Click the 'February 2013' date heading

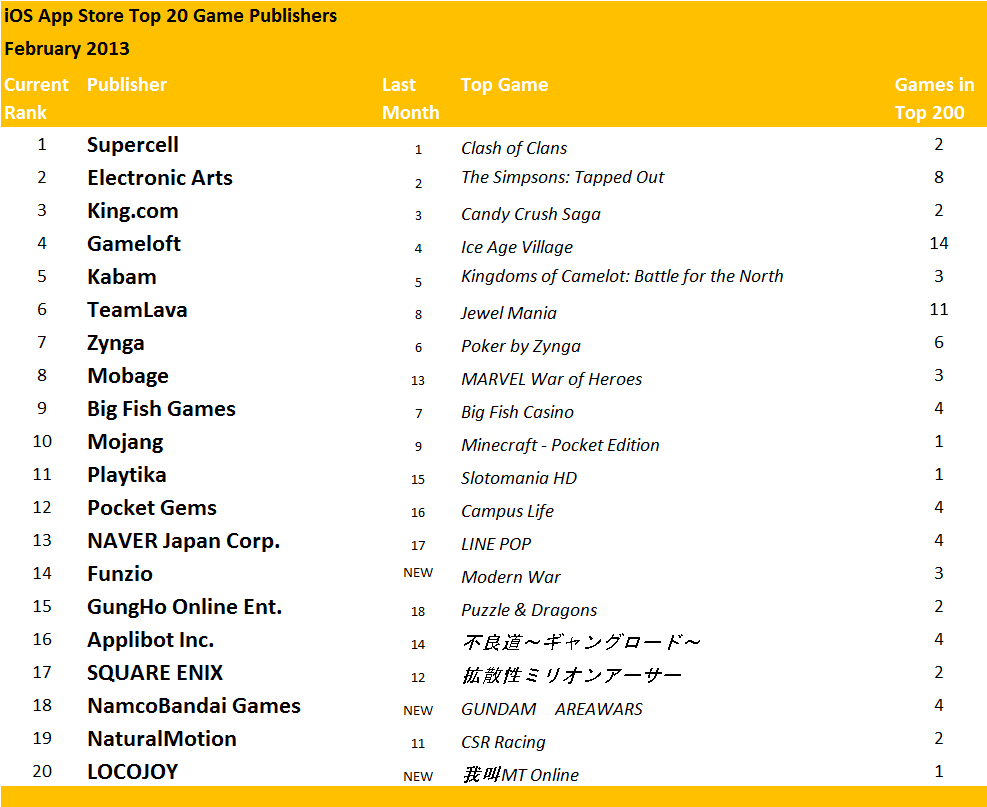point(67,48)
